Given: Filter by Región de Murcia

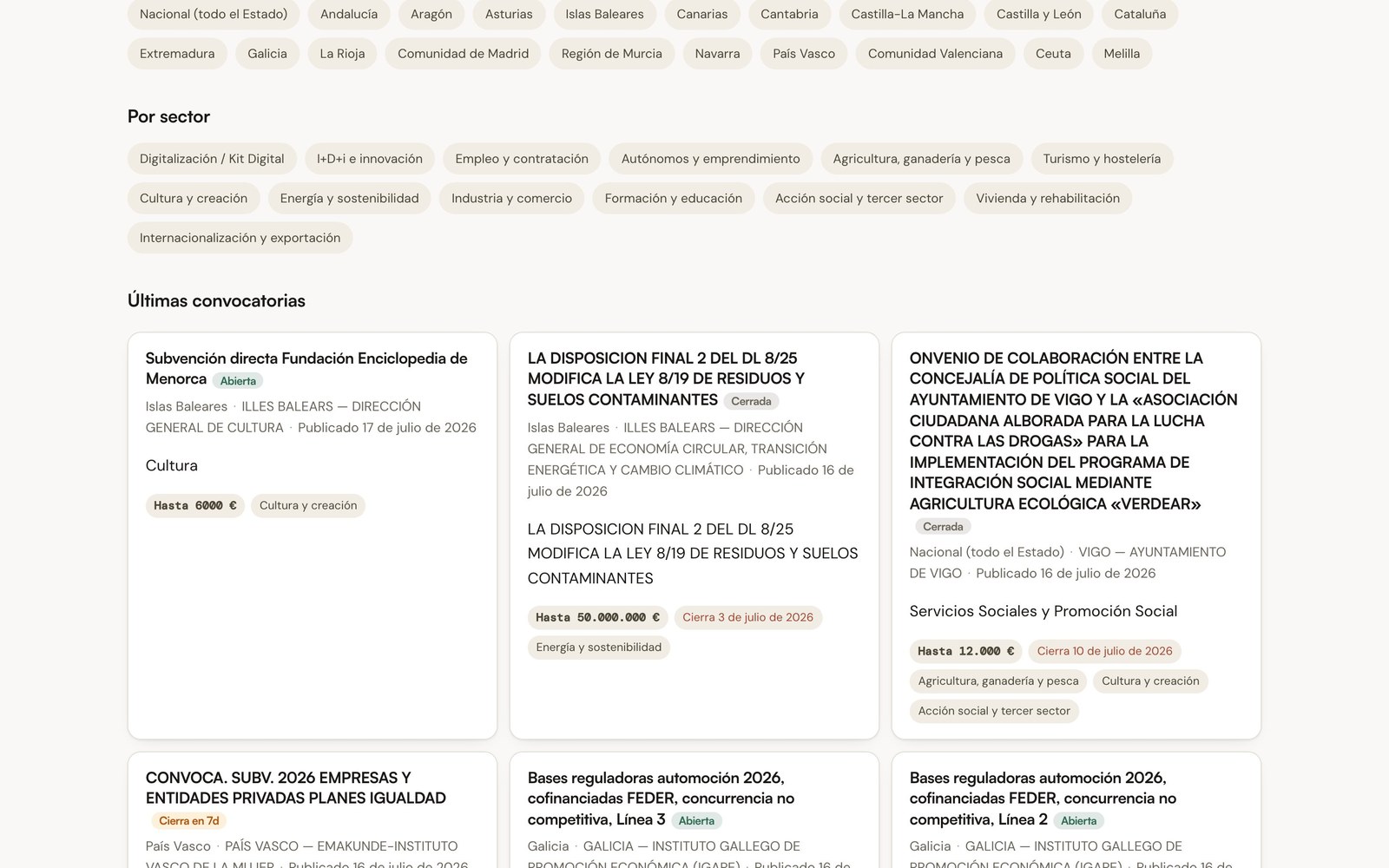Looking at the screenshot, I should click(x=612, y=54).
